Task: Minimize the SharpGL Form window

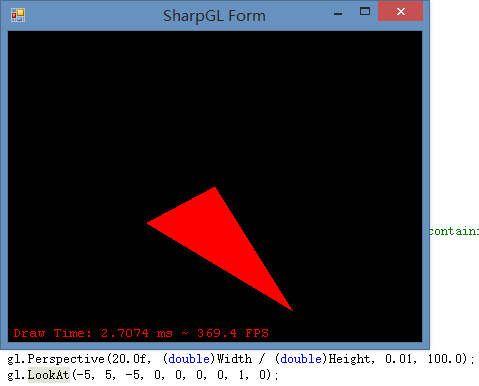Action: tap(338, 14)
